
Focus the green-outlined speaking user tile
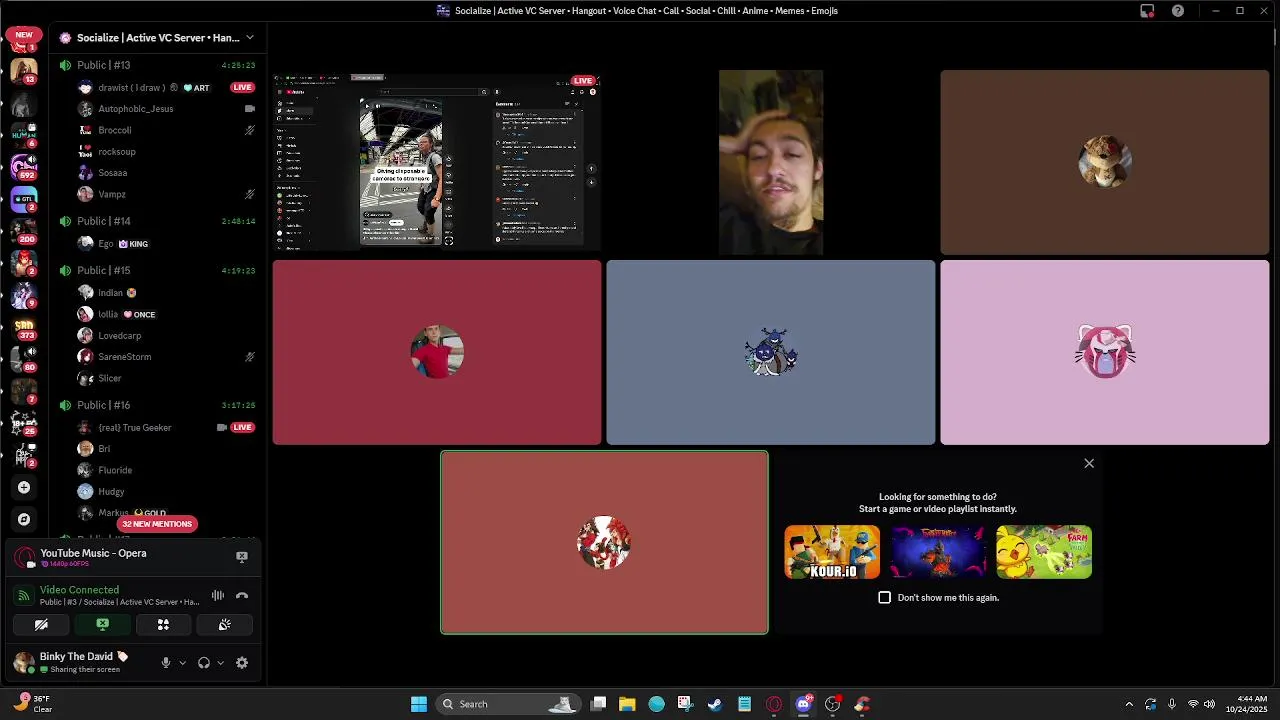(x=604, y=542)
